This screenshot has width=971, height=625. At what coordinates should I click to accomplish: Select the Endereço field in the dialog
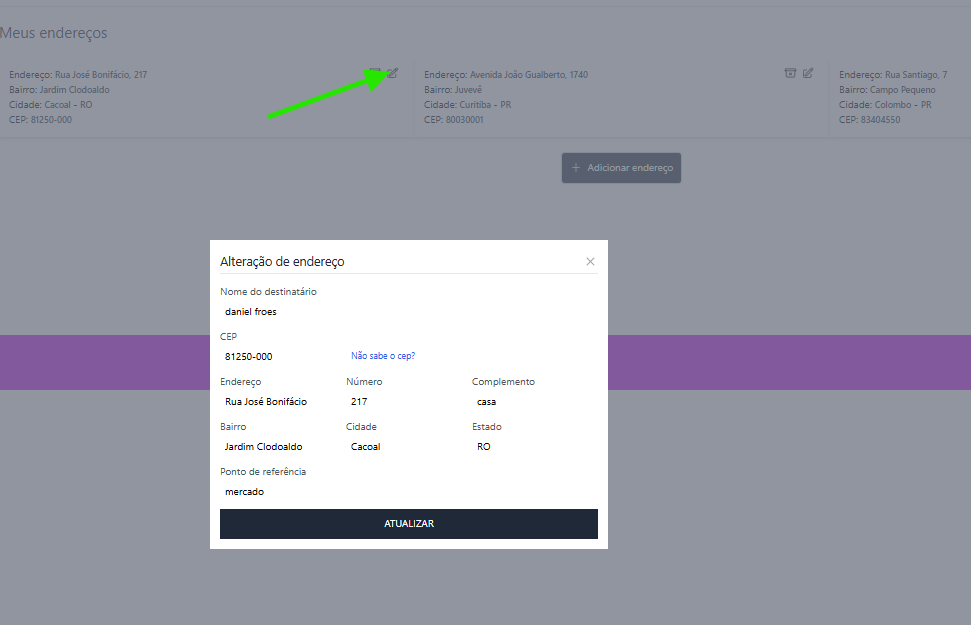(281, 402)
